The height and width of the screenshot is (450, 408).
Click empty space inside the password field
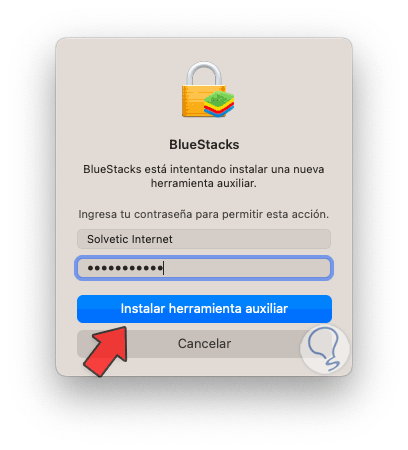click(247, 268)
